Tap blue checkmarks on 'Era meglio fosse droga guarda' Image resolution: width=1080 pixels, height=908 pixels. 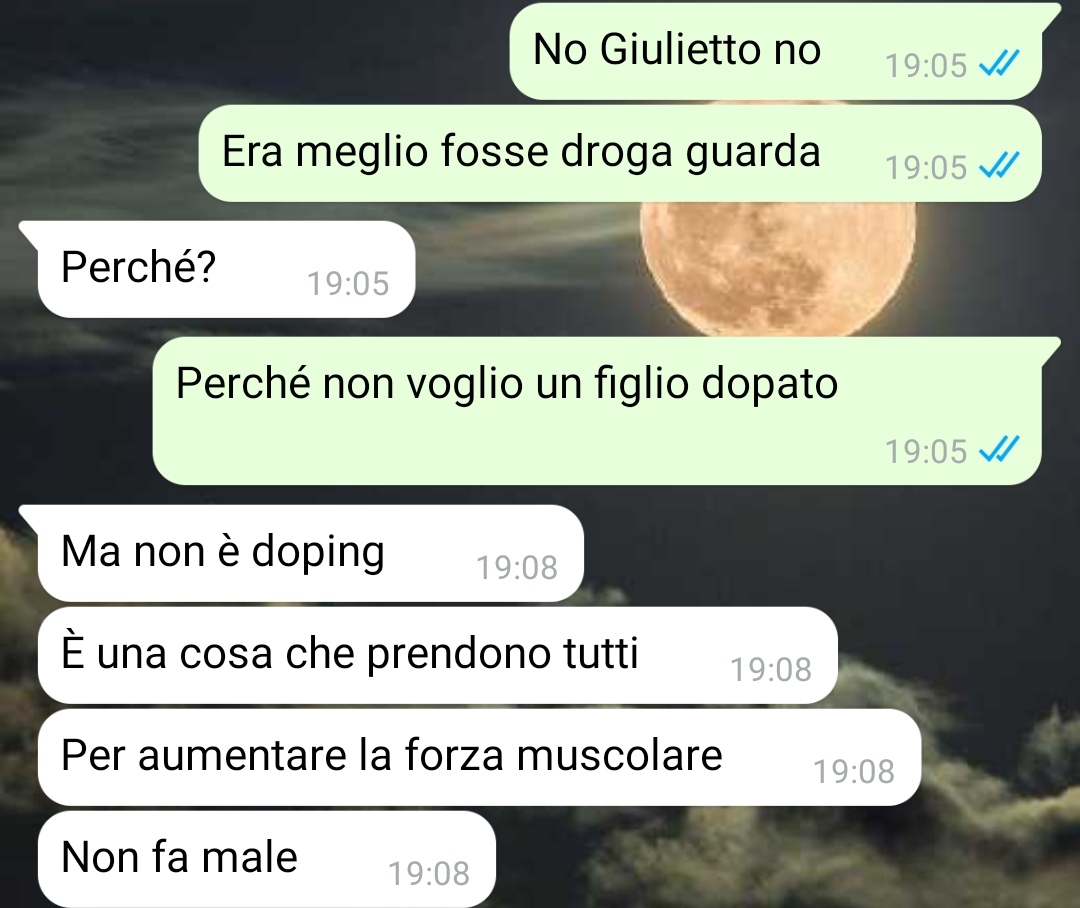[999, 166]
